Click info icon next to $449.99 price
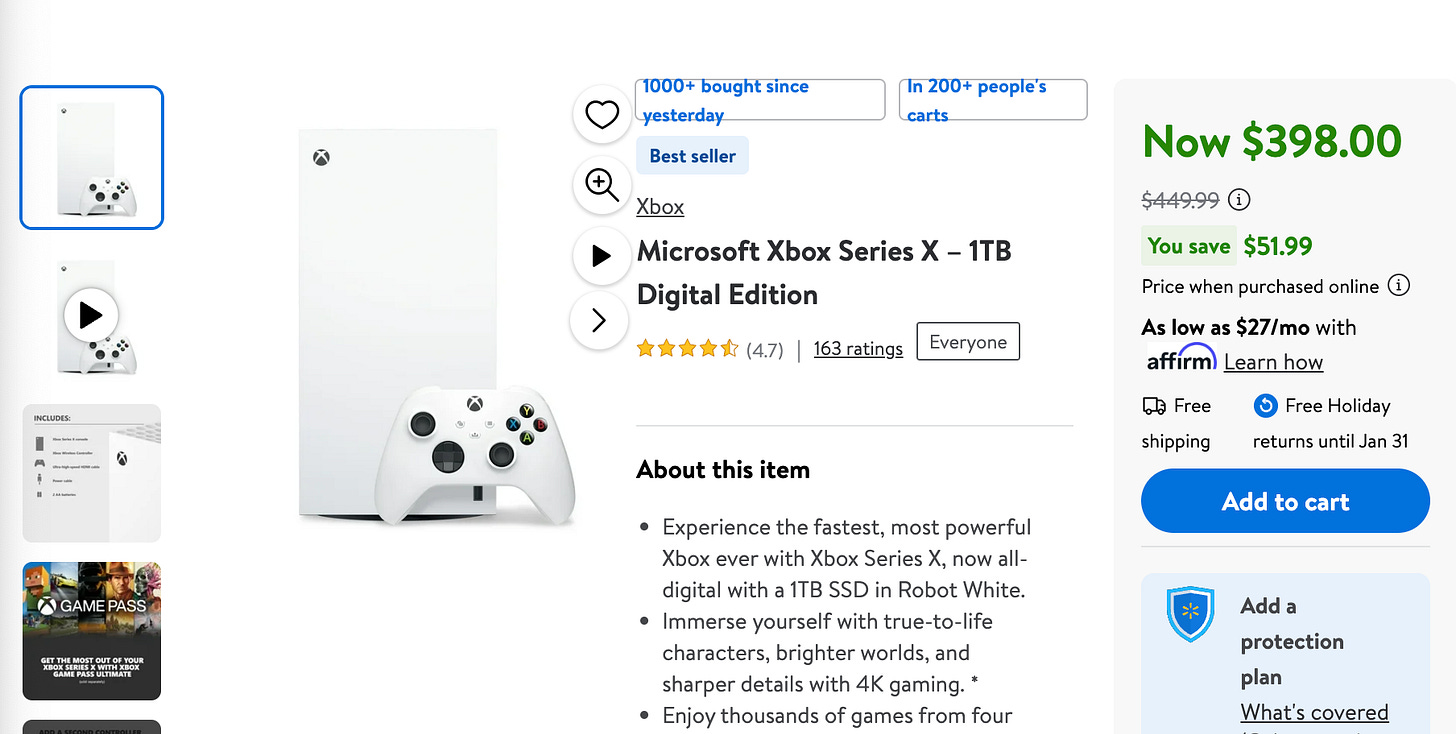Viewport: 1456px width, 734px height. pyautogui.click(x=1238, y=199)
